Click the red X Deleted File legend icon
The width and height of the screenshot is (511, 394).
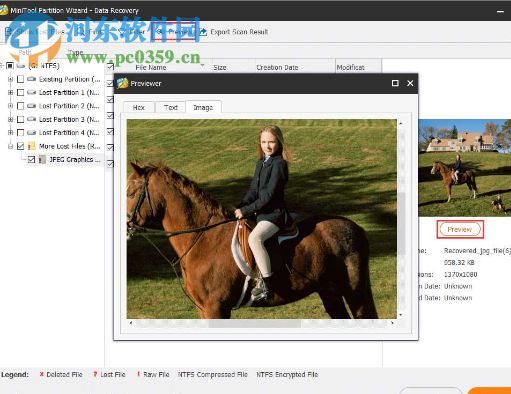click(42, 374)
